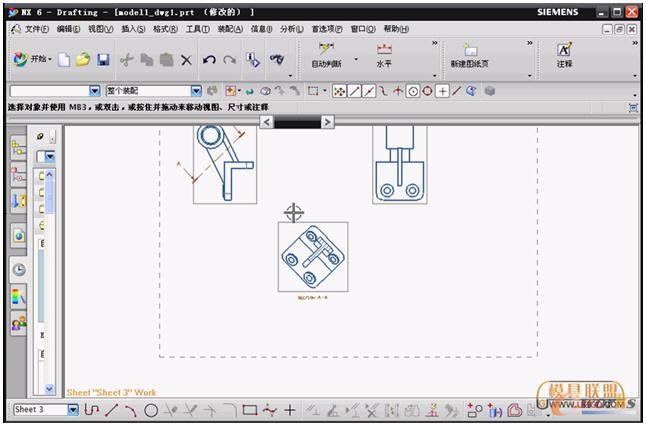Click the right arrow above drawing
646x426 pixels.
(327, 122)
